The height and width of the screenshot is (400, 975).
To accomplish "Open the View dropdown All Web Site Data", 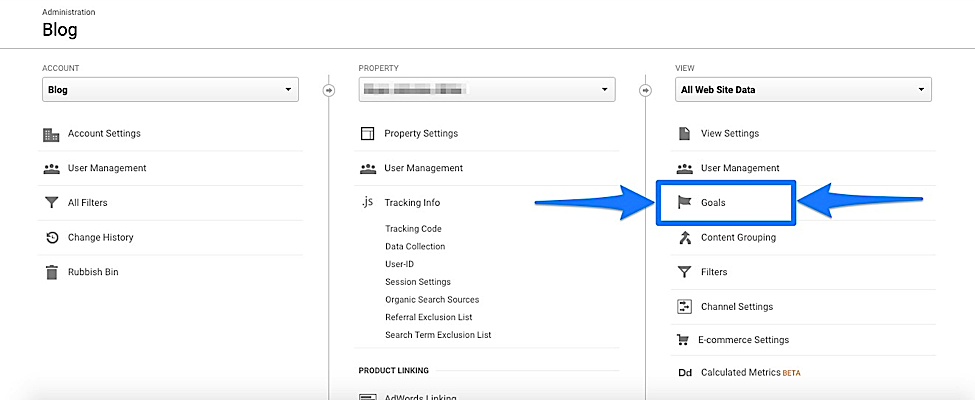I will (803, 90).
